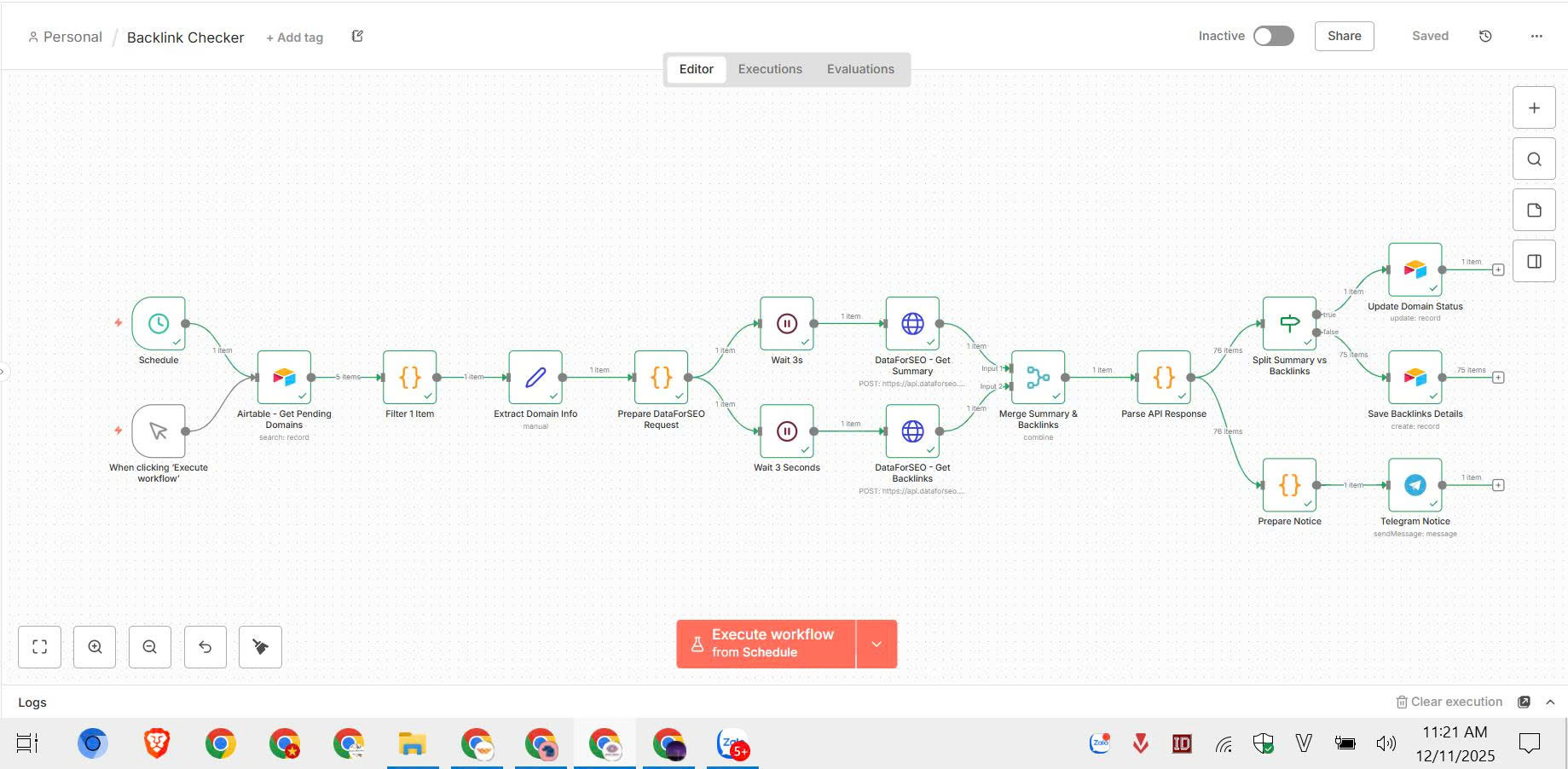Click the zoom in magnifier button
1568x769 pixels.
(95, 647)
